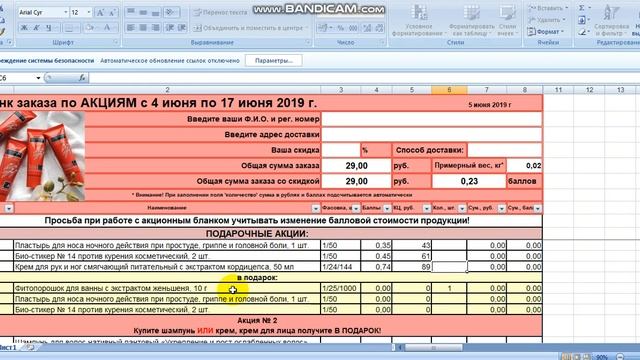The height and width of the screenshot is (360, 640).
Task: Open filter dropdown for Фасовка column
Action: pyautogui.click(x=356, y=209)
